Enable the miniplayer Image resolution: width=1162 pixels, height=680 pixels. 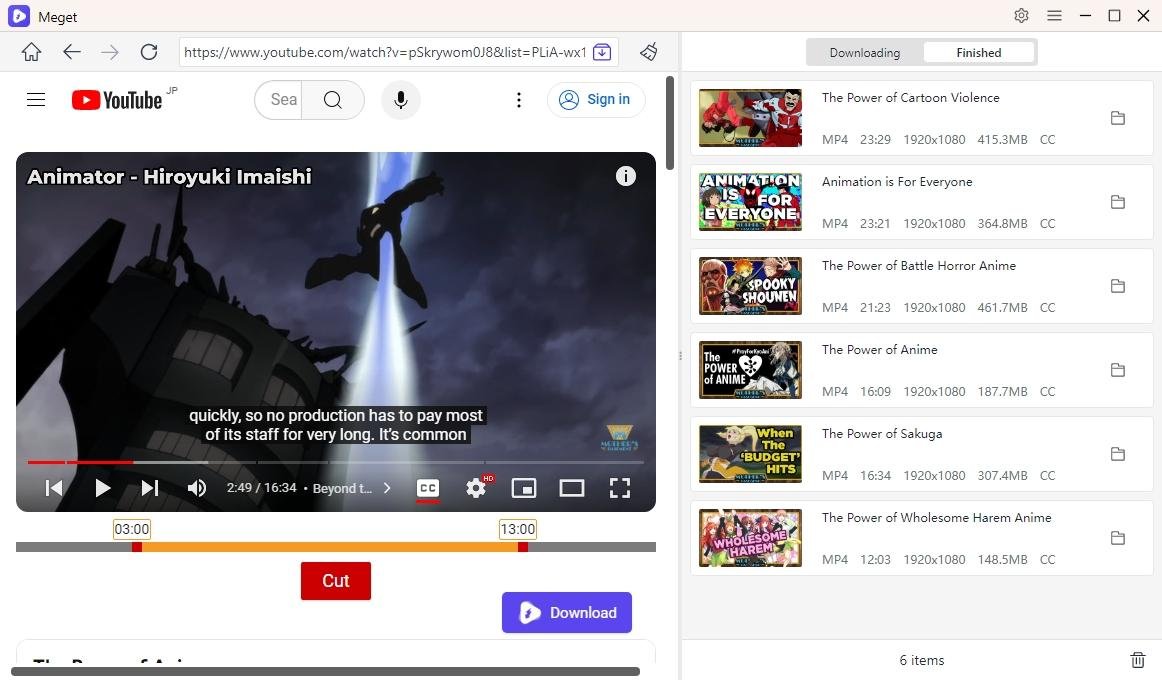[x=524, y=487]
